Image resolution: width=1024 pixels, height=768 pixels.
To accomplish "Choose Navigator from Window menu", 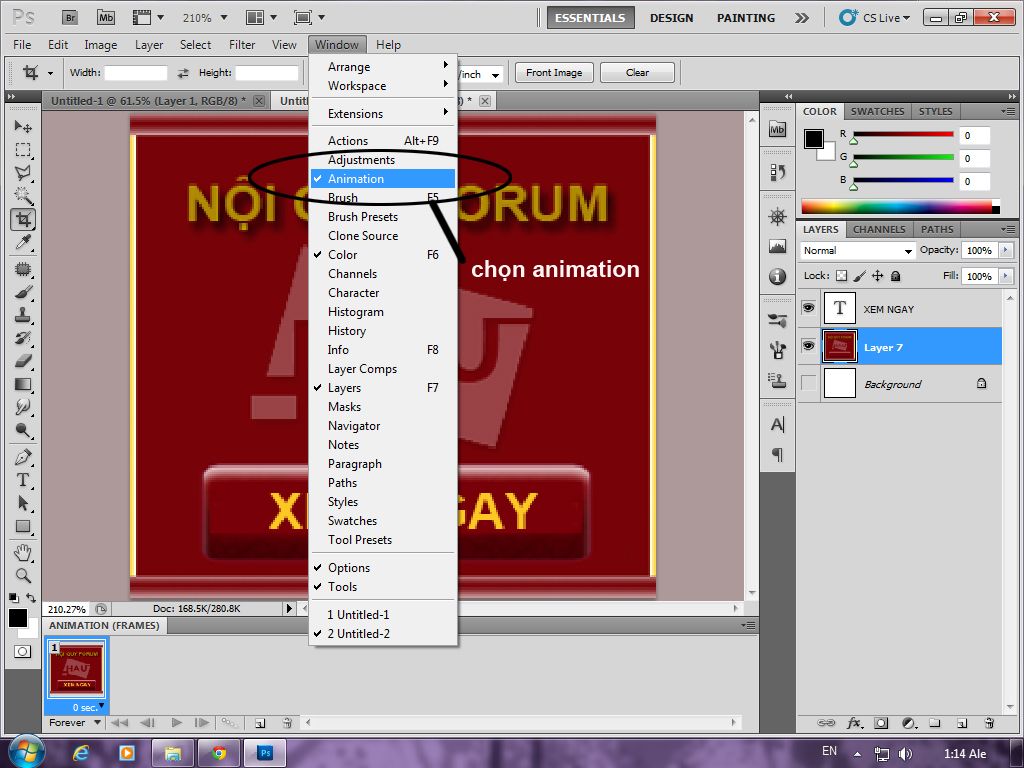I will tap(383, 426).
